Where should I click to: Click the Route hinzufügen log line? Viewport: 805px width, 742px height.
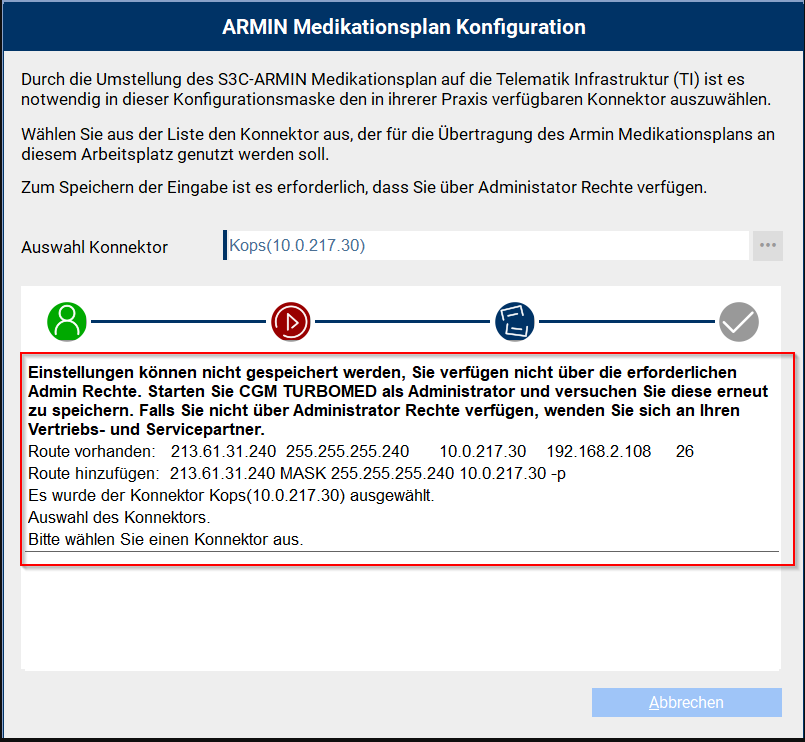coord(297,473)
